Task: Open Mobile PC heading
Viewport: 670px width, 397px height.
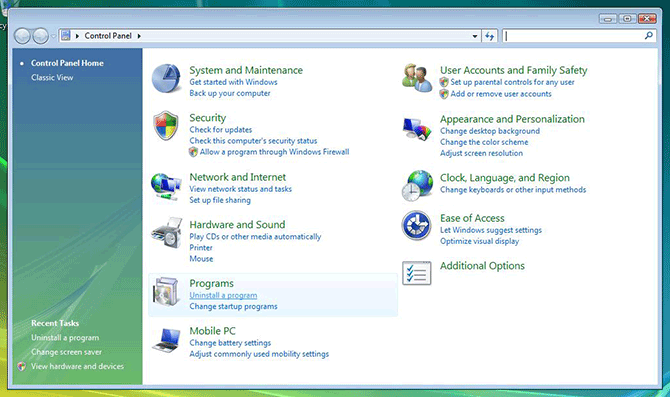Action: click(212, 331)
